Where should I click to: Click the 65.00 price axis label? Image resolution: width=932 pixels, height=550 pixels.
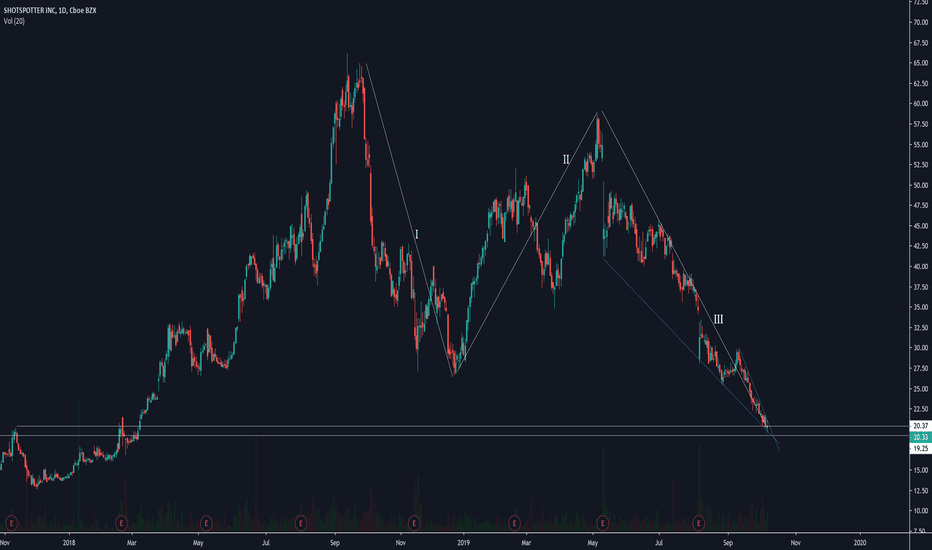click(921, 63)
